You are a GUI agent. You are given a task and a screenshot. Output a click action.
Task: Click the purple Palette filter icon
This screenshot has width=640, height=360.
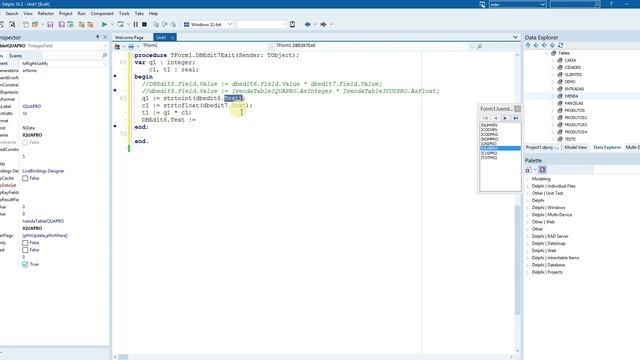542,170
